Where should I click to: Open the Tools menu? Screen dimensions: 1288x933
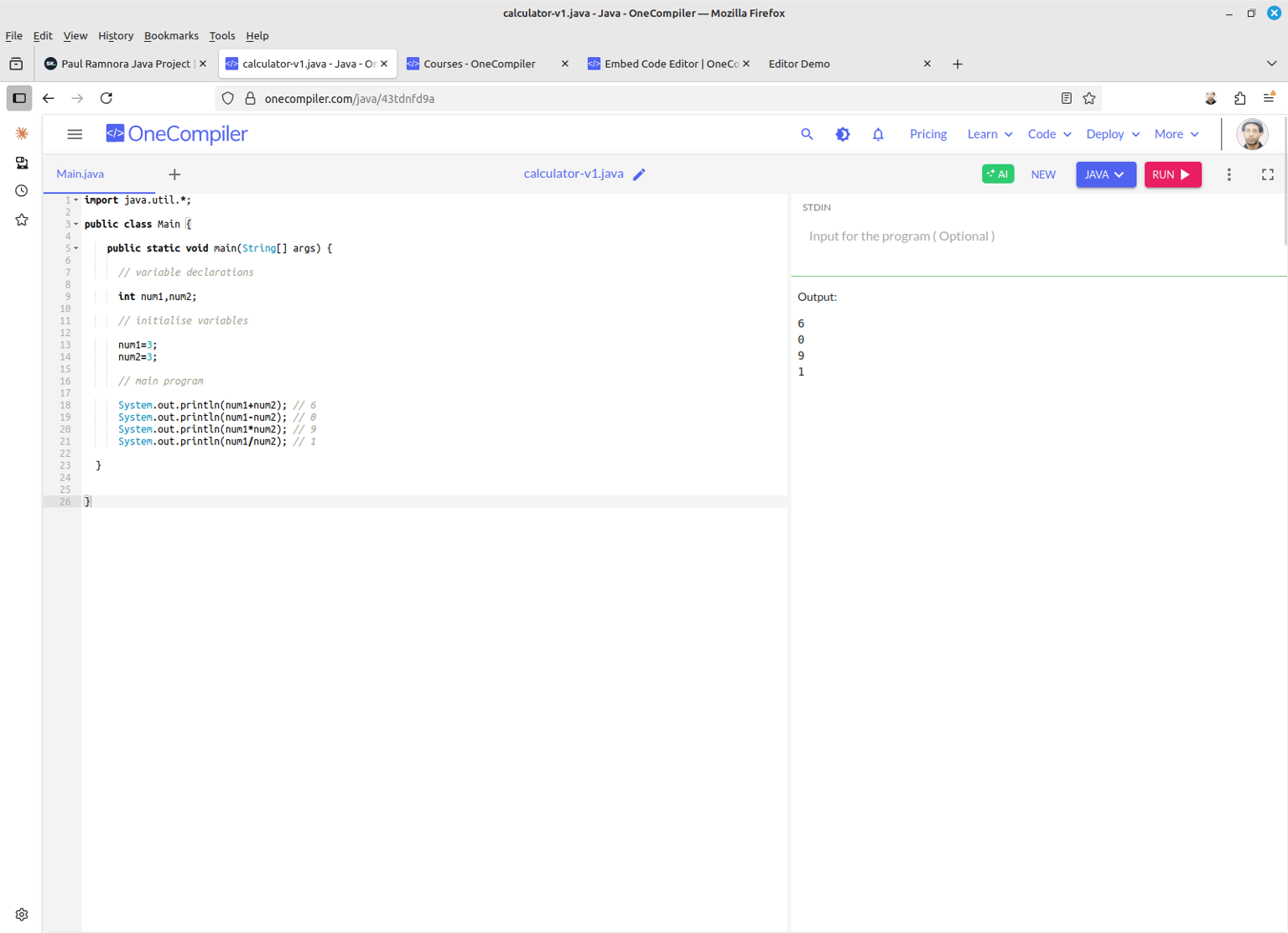tap(222, 36)
